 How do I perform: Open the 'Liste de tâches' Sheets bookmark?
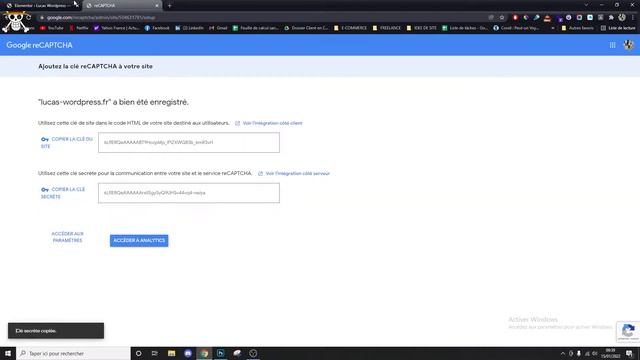[x=465, y=28]
